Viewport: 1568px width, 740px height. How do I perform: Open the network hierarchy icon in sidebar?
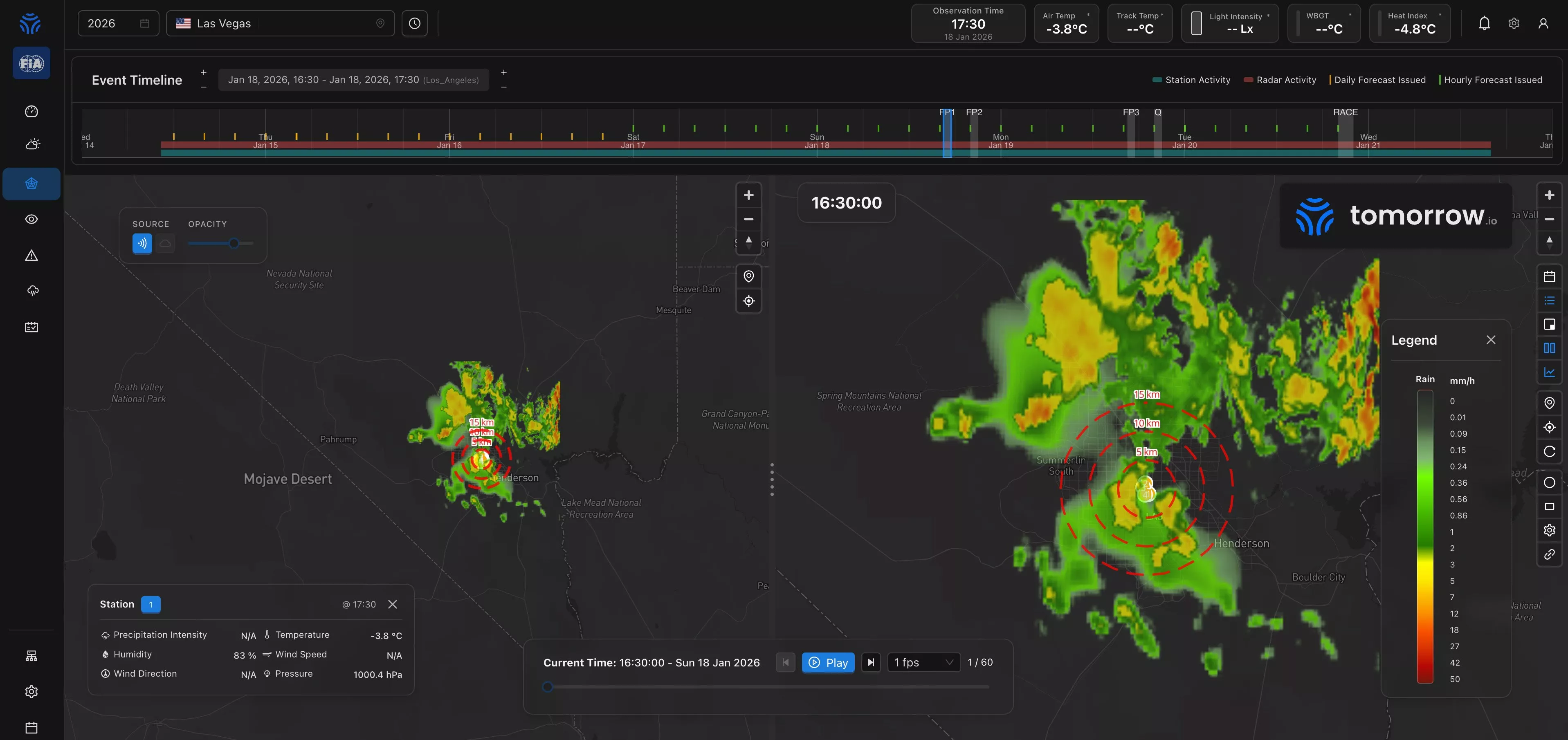point(31,656)
